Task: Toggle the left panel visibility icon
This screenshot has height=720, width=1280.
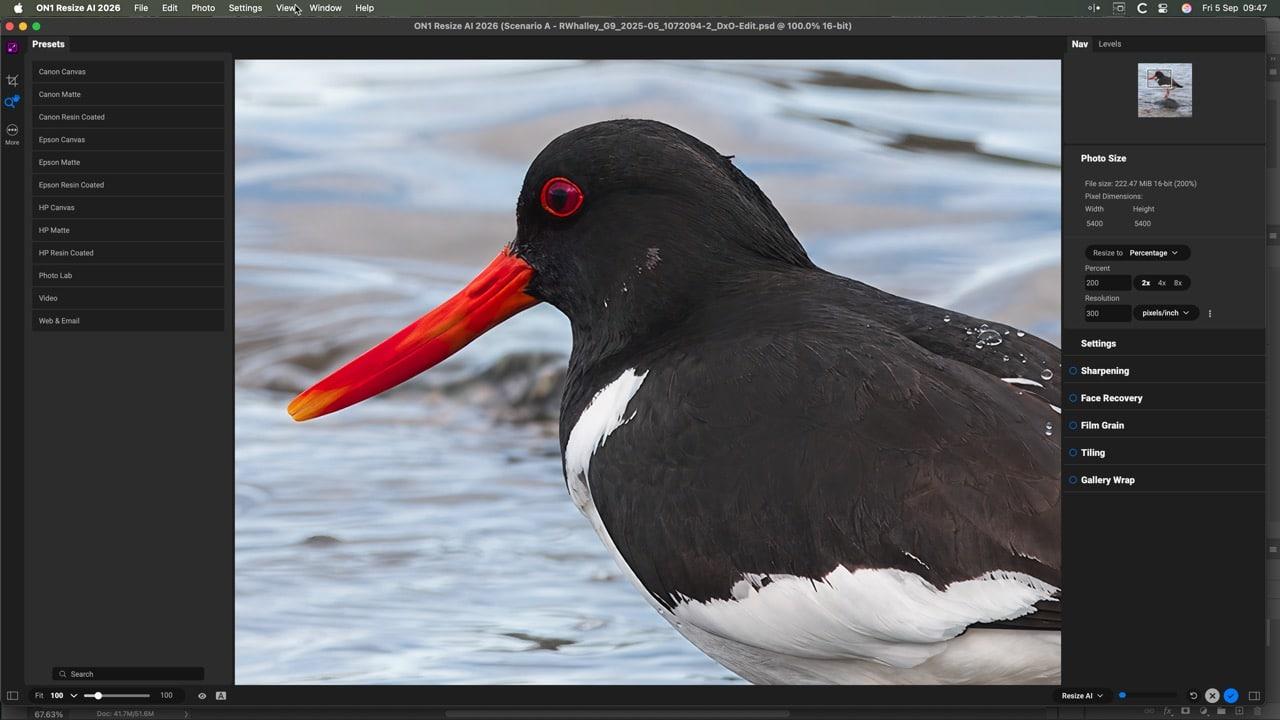Action: pos(12,696)
